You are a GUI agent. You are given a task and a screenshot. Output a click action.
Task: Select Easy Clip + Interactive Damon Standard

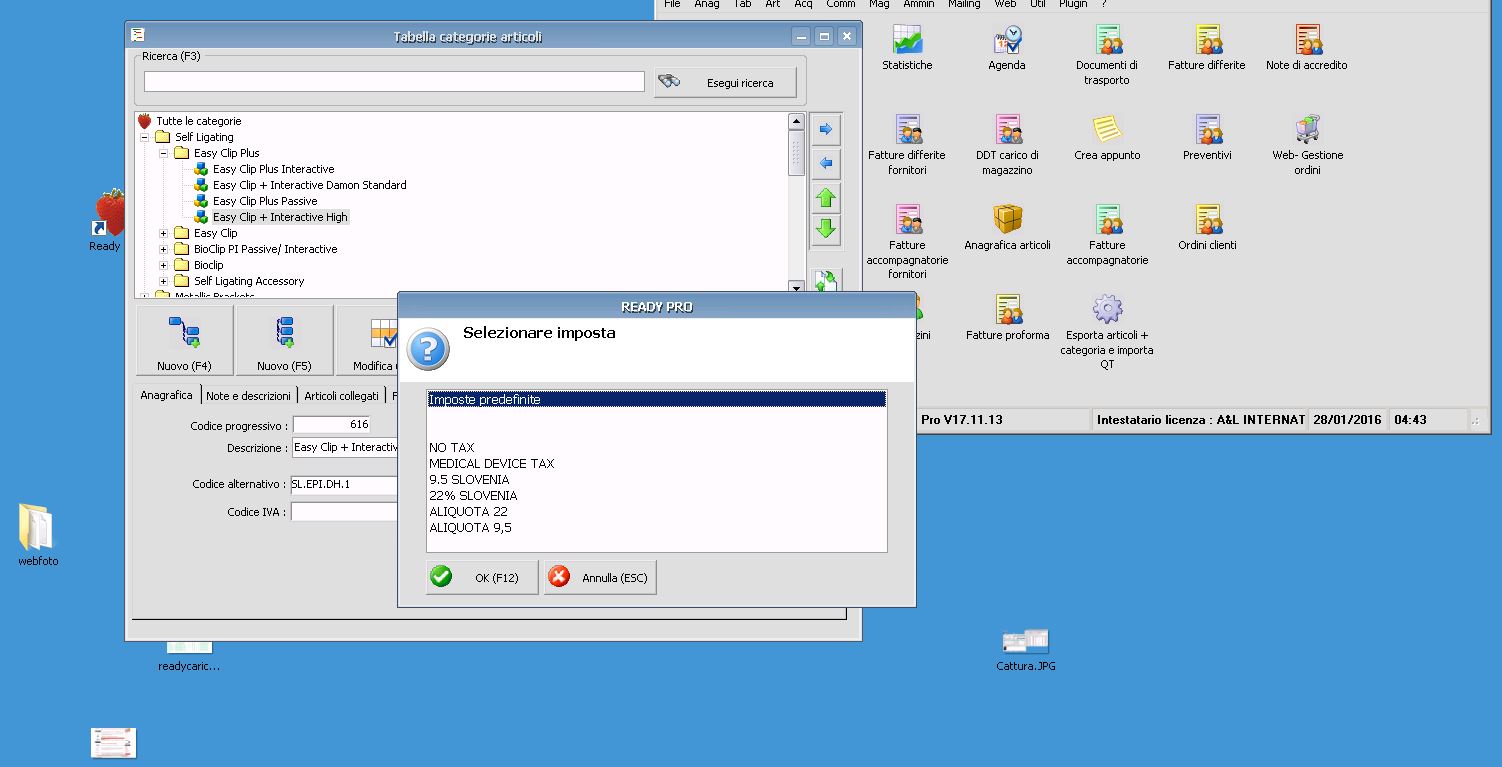click(x=309, y=185)
